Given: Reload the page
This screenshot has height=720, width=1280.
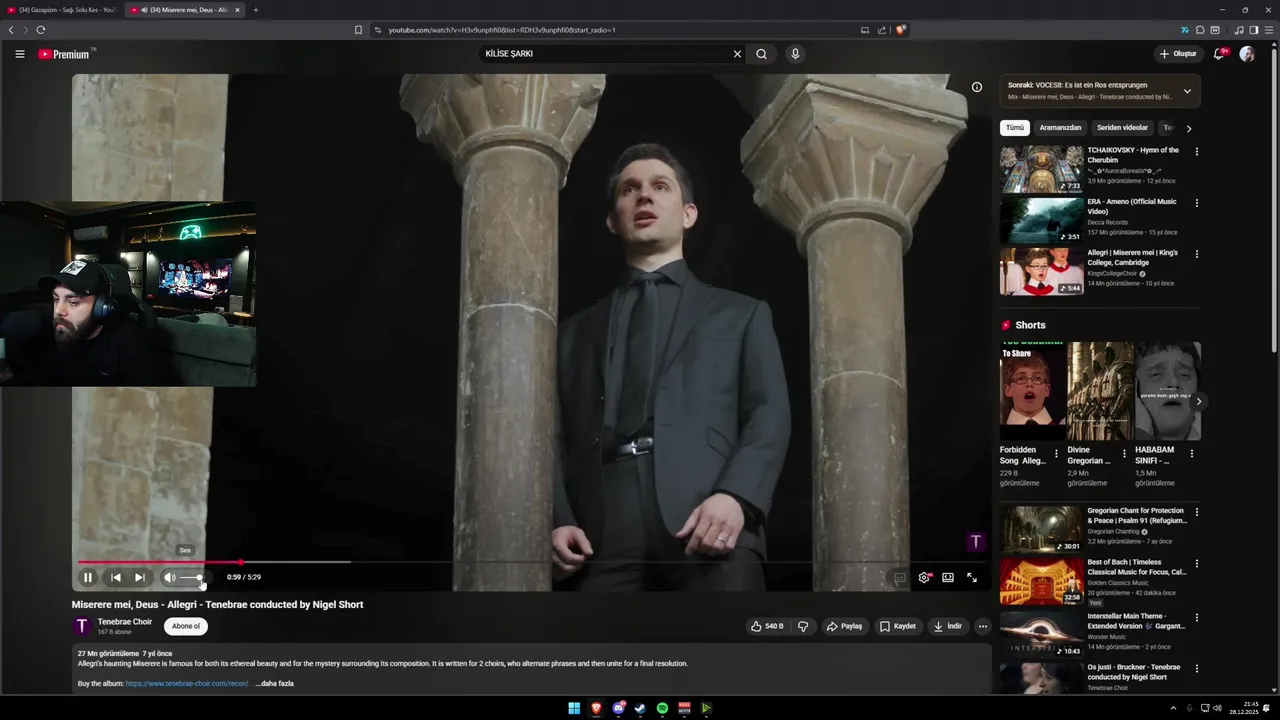Looking at the screenshot, I should [41, 30].
